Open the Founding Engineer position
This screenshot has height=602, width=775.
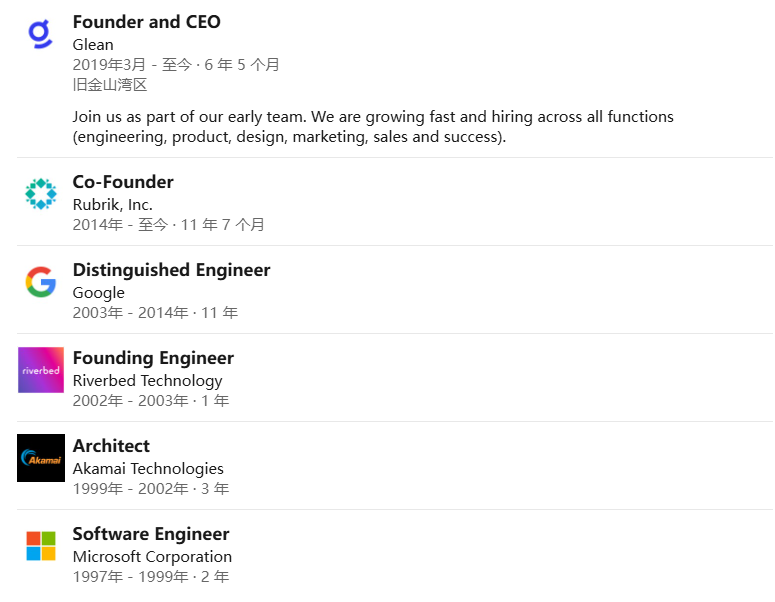tap(153, 358)
